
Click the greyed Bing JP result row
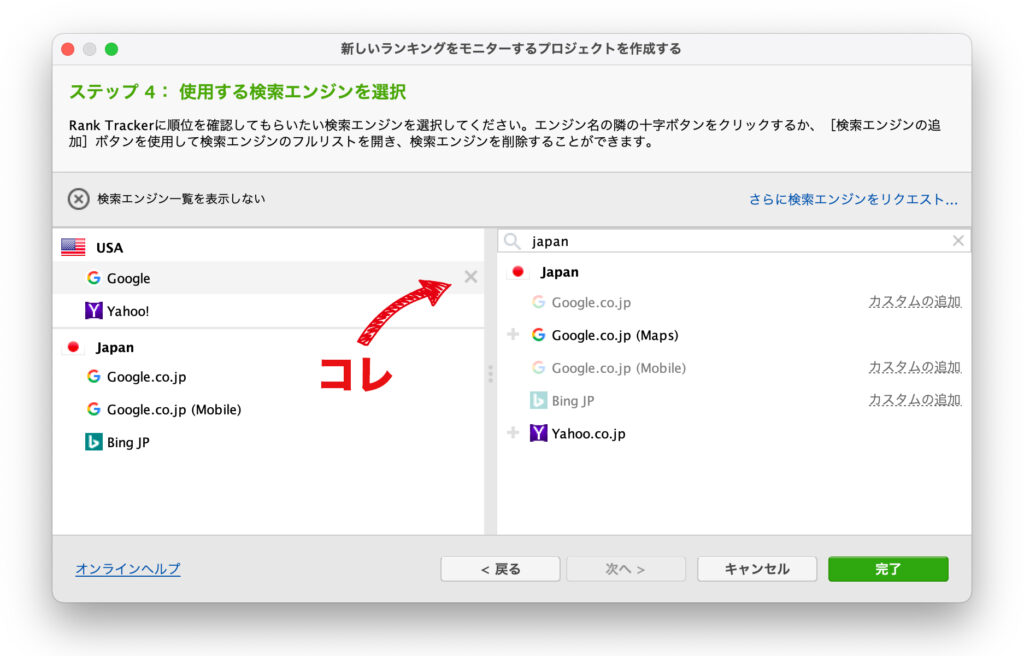[x=734, y=400]
